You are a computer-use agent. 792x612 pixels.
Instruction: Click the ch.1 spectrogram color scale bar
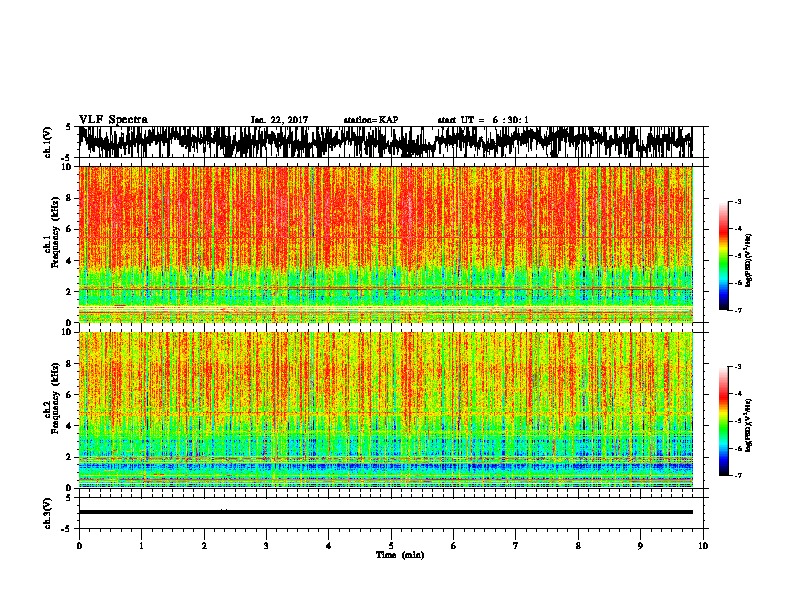(724, 256)
